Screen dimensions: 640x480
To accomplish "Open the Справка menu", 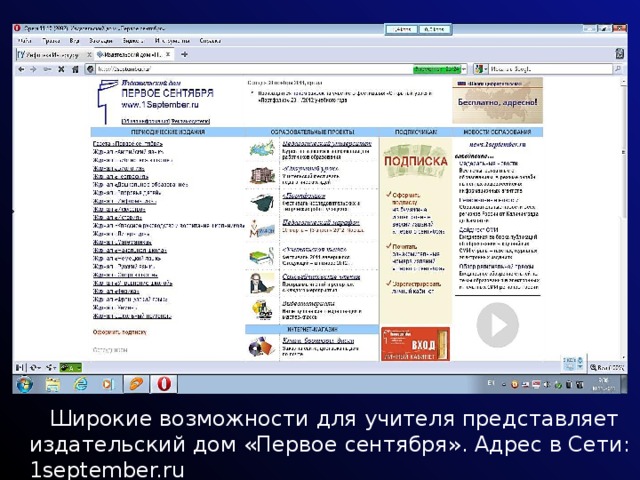I will click(x=210, y=41).
